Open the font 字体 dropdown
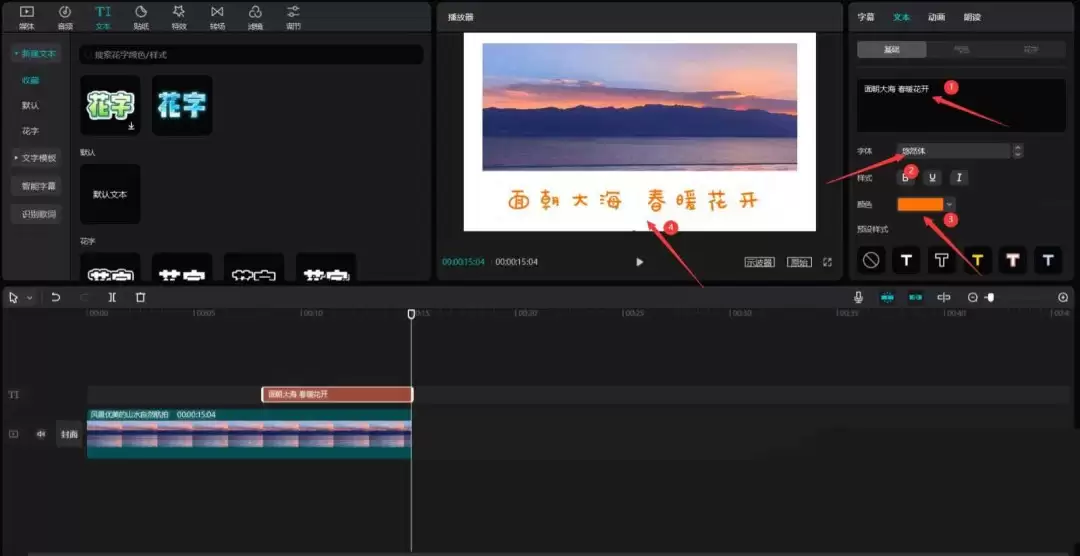The width and height of the screenshot is (1080, 556). coord(959,151)
